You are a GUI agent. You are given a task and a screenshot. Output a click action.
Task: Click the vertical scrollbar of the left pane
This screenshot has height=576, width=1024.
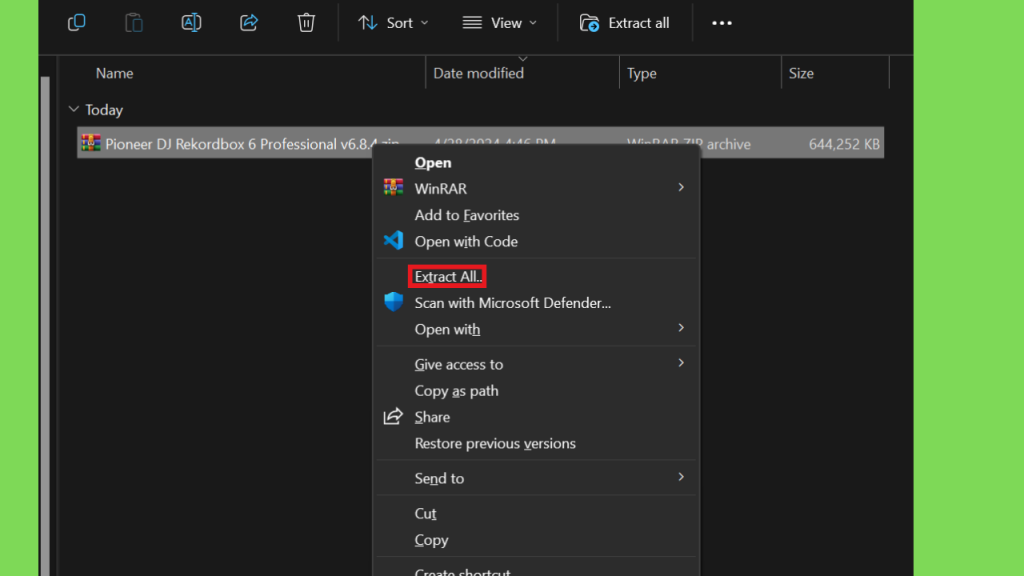pyautogui.click(x=45, y=327)
